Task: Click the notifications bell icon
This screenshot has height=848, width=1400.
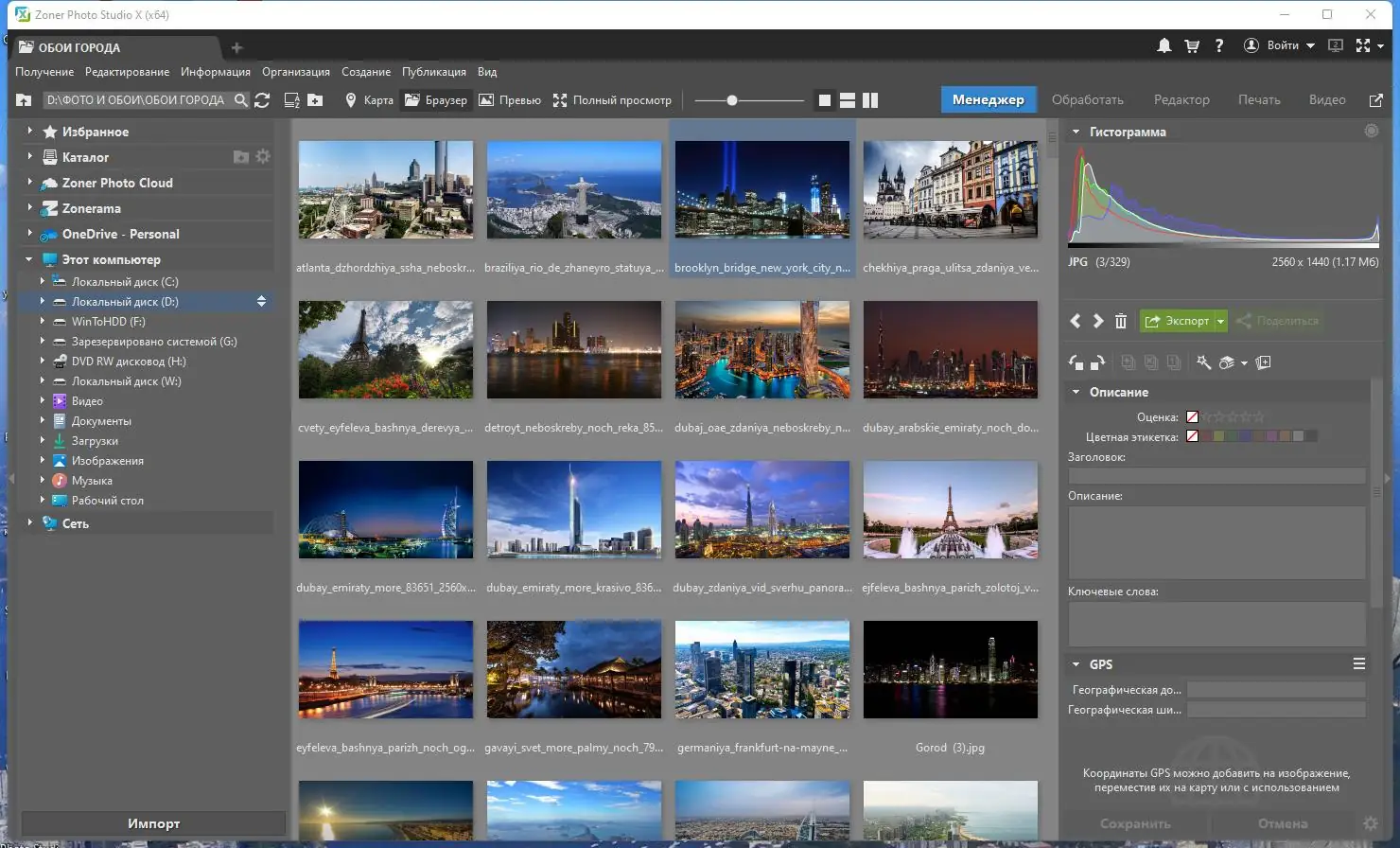Action: [1164, 46]
